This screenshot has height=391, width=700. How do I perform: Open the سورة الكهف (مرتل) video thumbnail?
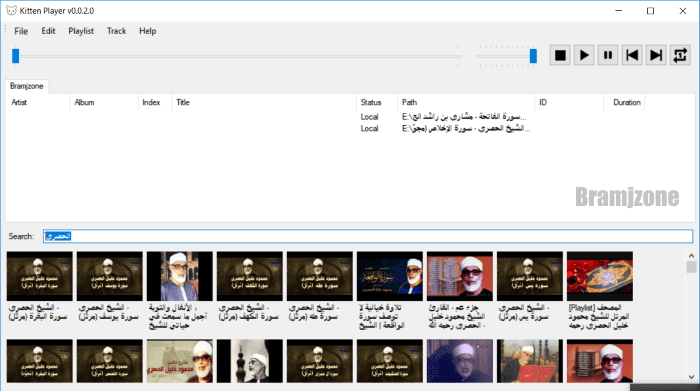250,276
